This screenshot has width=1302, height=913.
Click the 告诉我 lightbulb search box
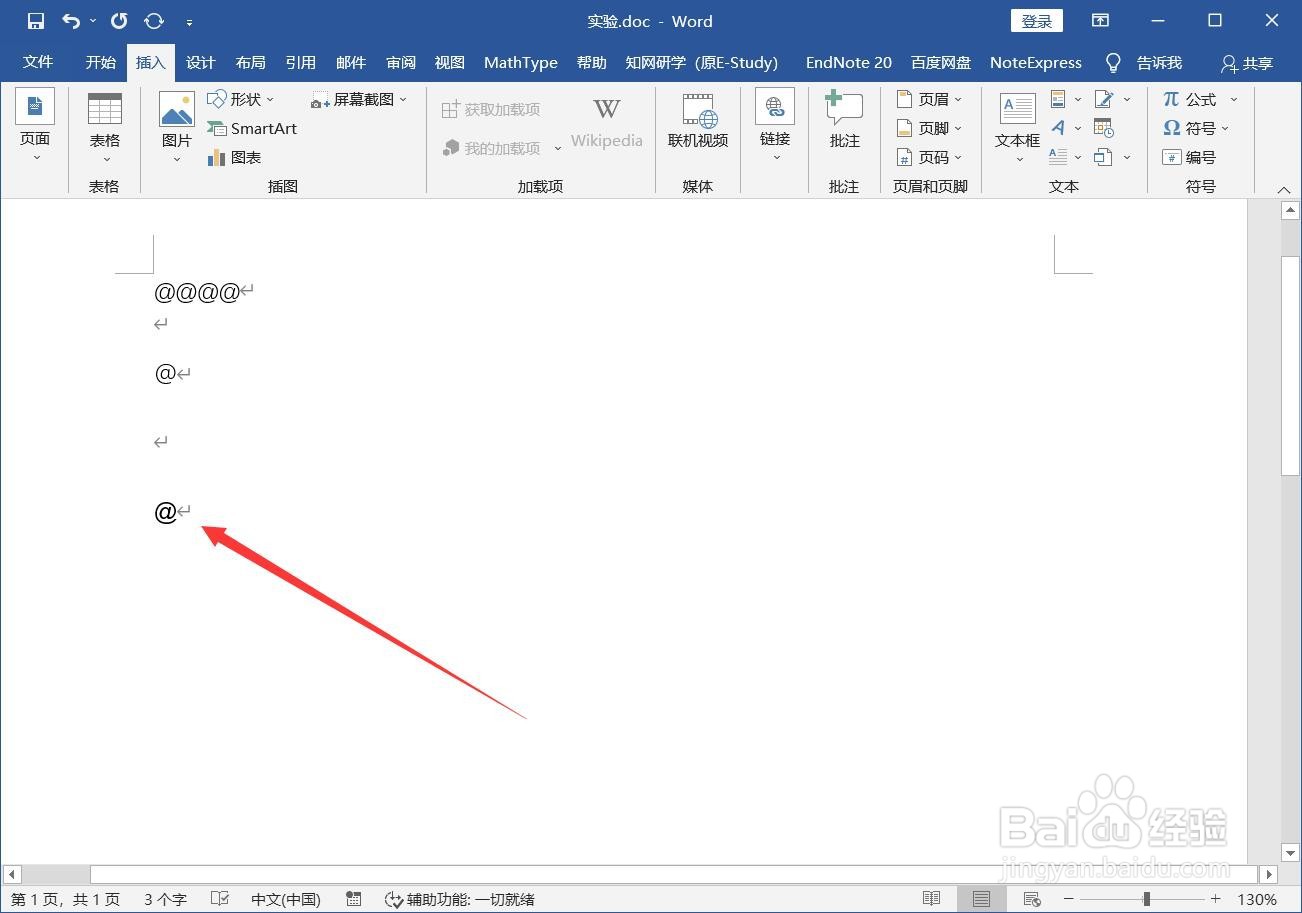(x=1144, y=62)
